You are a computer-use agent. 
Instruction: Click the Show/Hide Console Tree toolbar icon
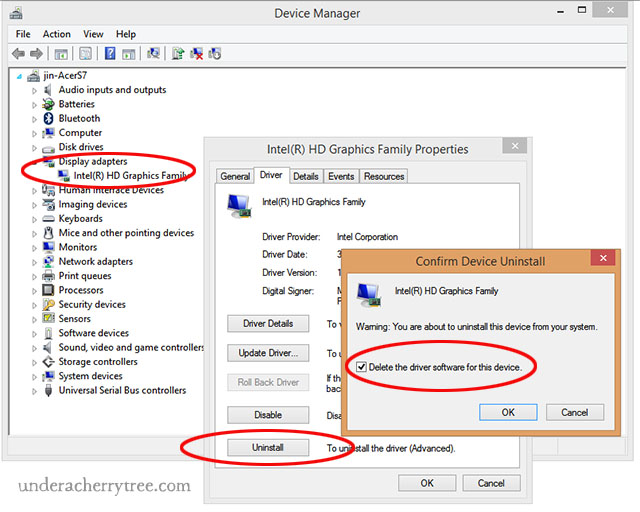pos(61,53)
